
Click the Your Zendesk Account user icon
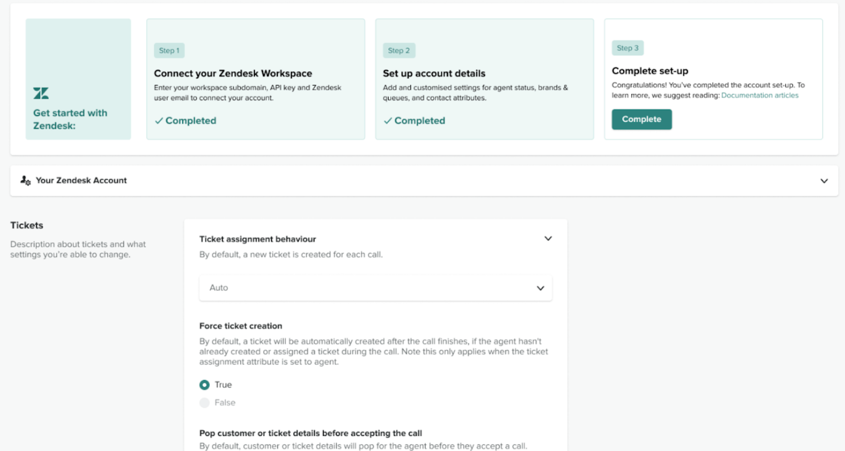click(x=25, y=181)
